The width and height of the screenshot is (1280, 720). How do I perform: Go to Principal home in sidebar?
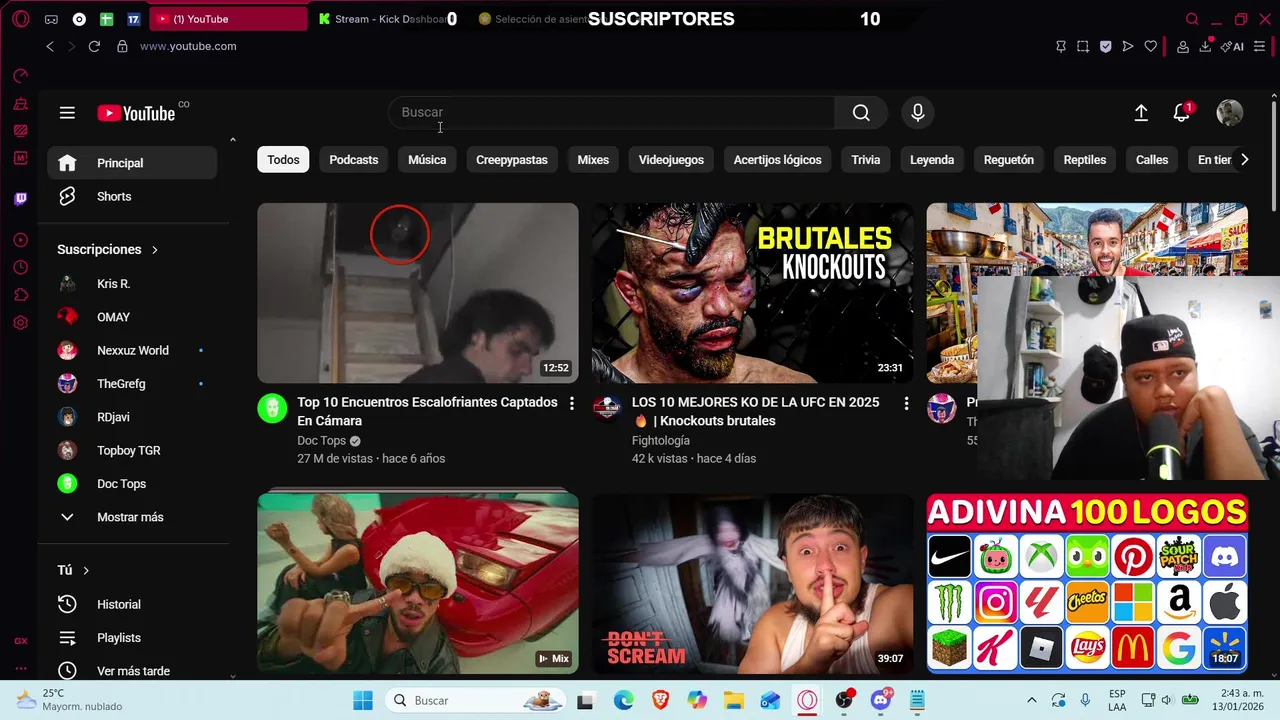[132, 163]
